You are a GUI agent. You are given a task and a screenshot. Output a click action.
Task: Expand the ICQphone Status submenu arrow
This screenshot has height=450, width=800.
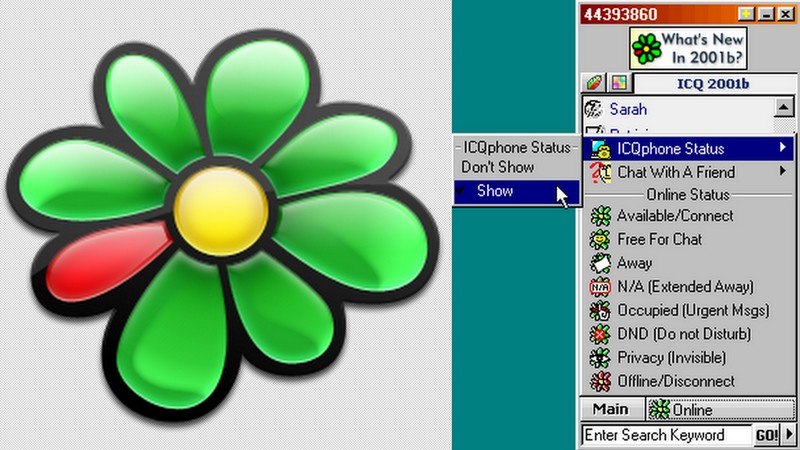[x=783, y=149]
